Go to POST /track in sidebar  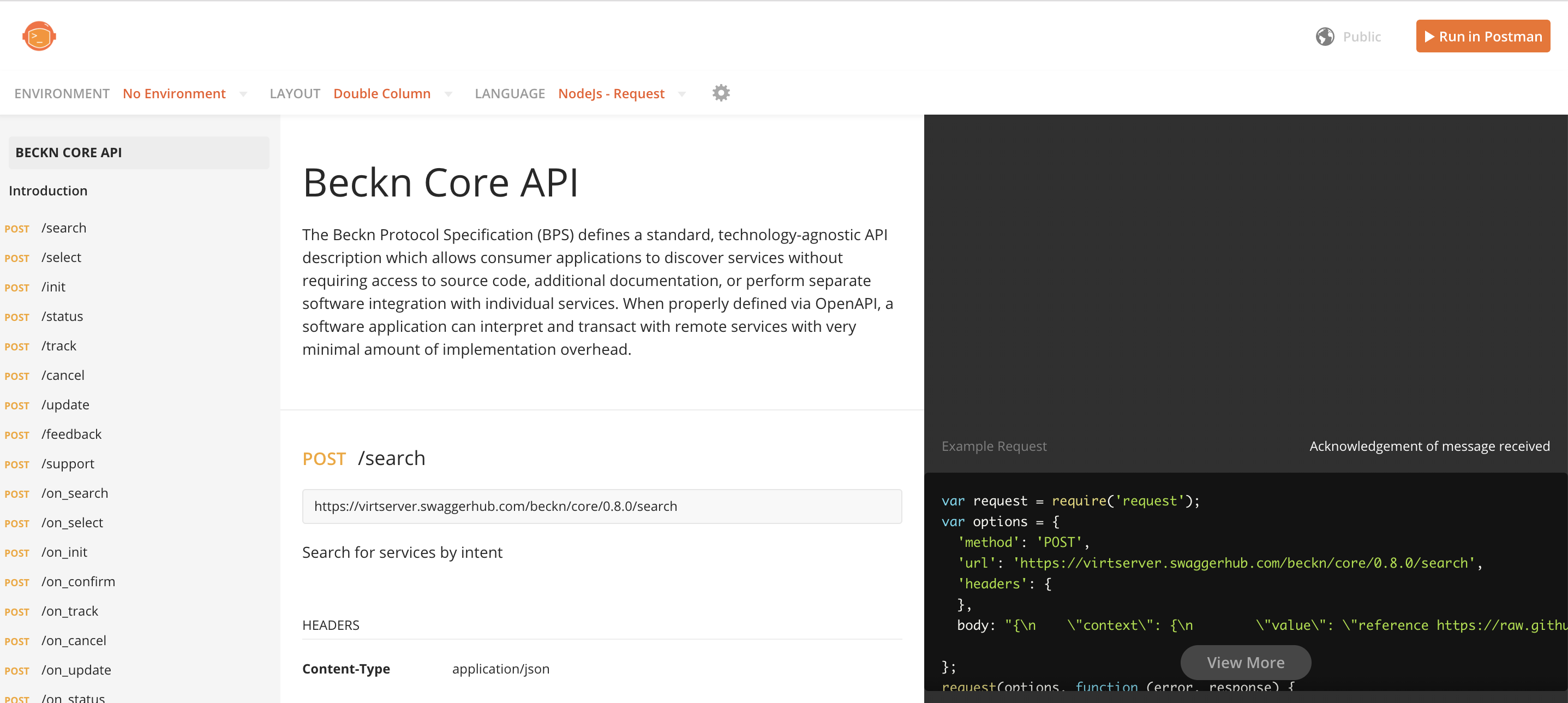40,346
